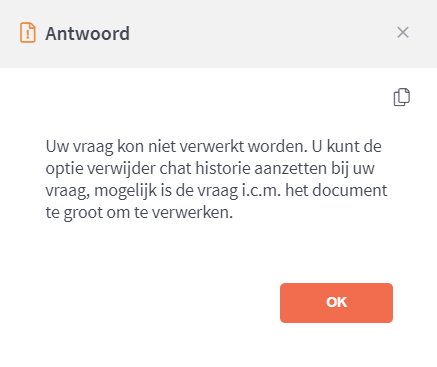Copy the answer text with the copy icon
437x367 pixels.
[x=402, y=97]
